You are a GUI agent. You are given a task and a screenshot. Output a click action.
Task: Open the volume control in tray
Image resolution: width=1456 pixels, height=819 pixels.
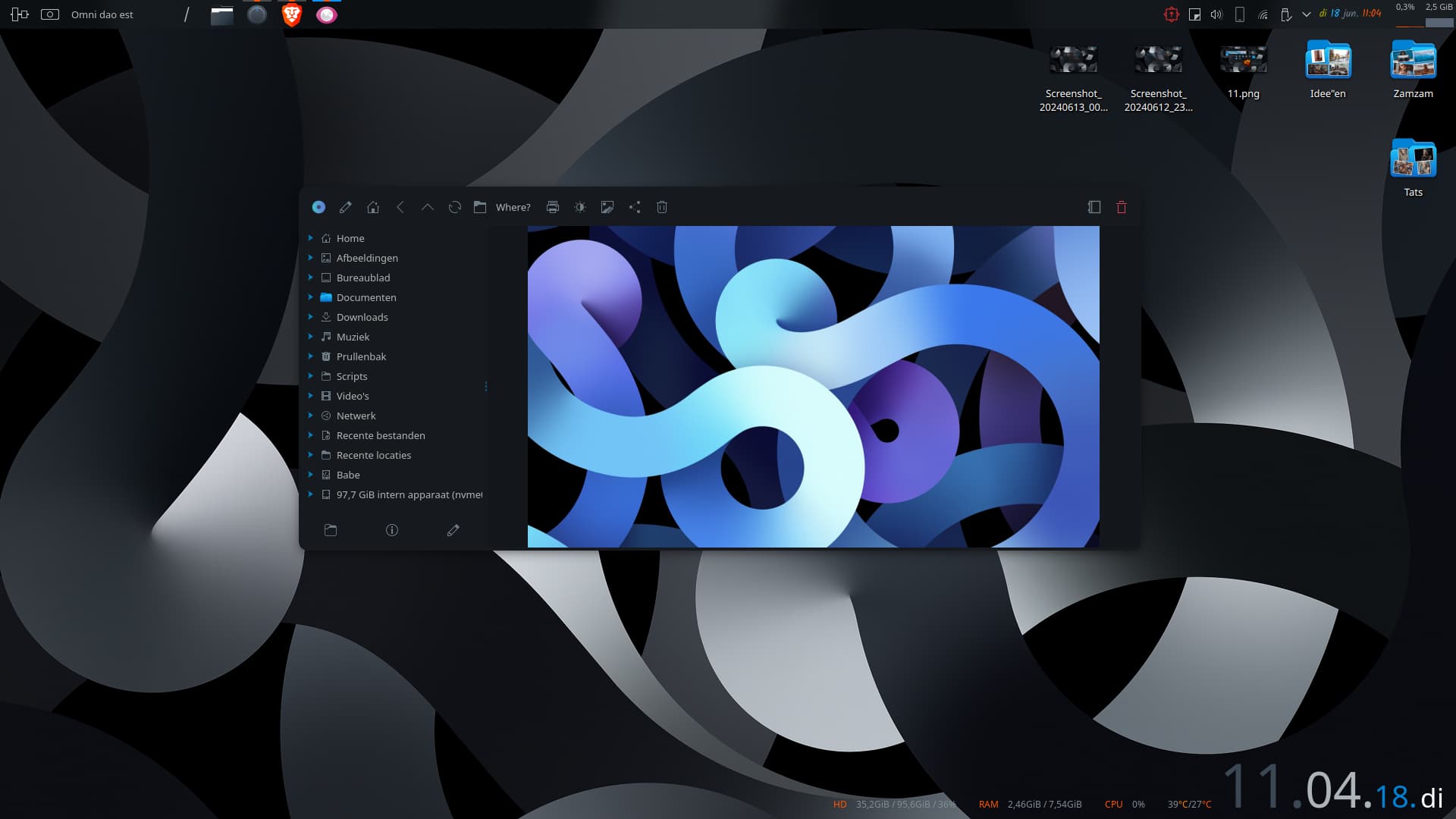[x=1217, y=14]
